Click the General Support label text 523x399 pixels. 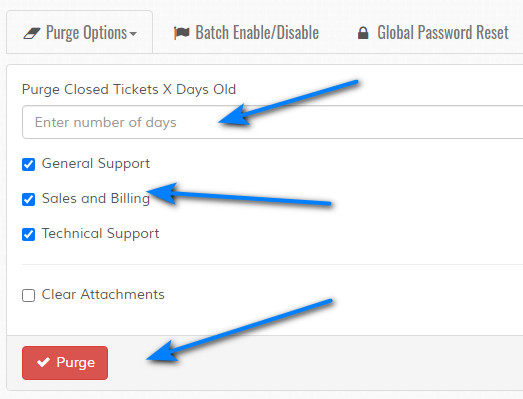(96, 164)
